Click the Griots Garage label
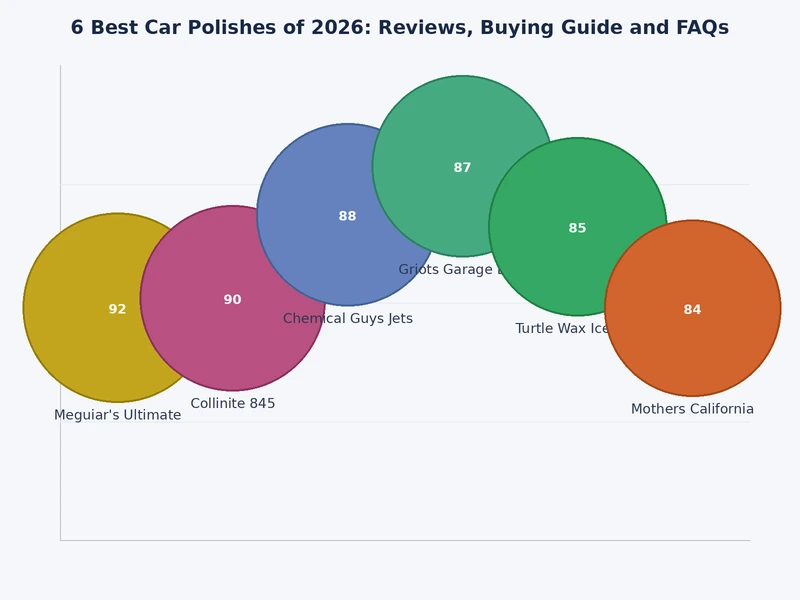800x600 pixels. click(x=452, y=269)
